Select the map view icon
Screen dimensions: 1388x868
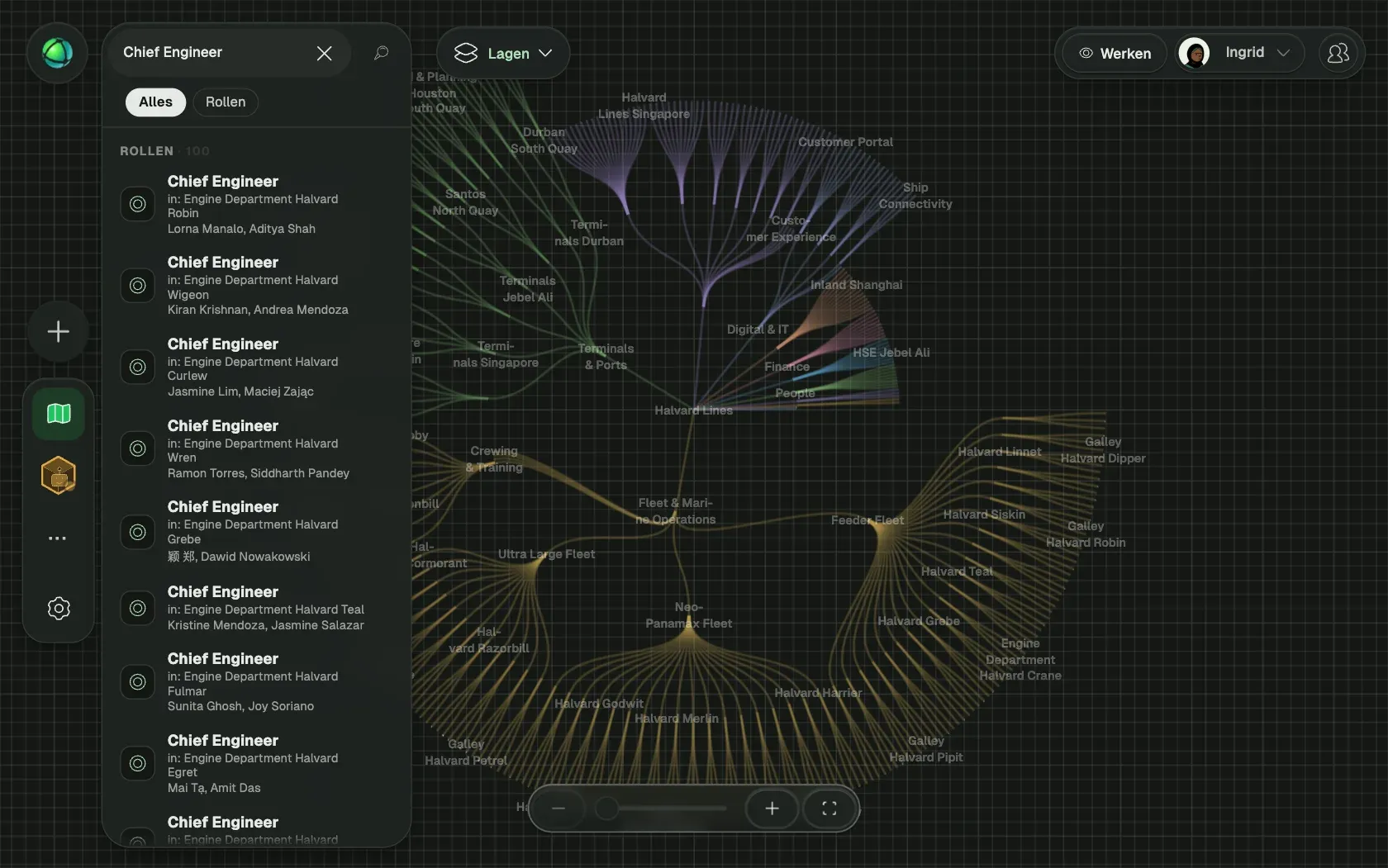(x=59, y=413)
